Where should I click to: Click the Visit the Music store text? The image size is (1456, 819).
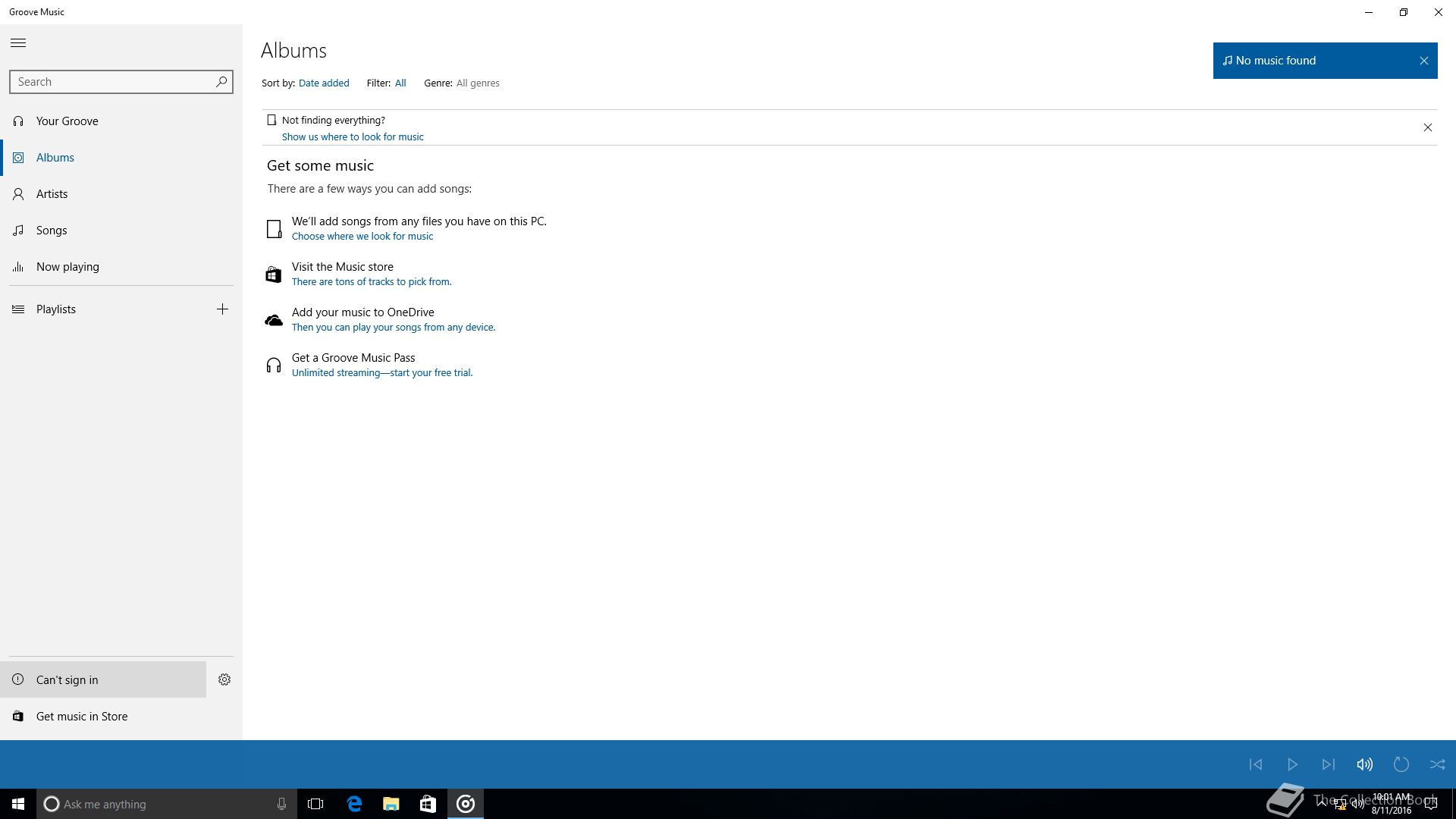(x=343, y=267)
